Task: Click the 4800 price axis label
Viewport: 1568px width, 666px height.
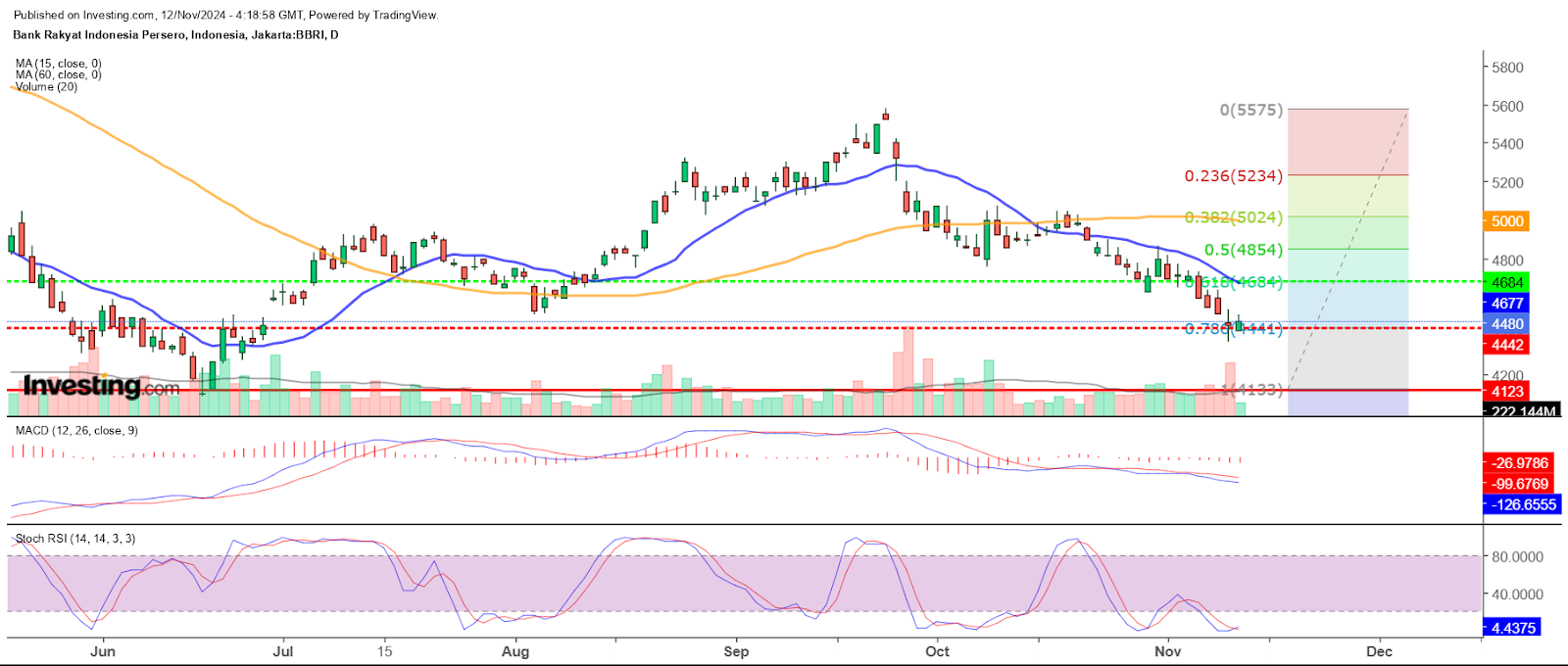Action: [1507, 261]
